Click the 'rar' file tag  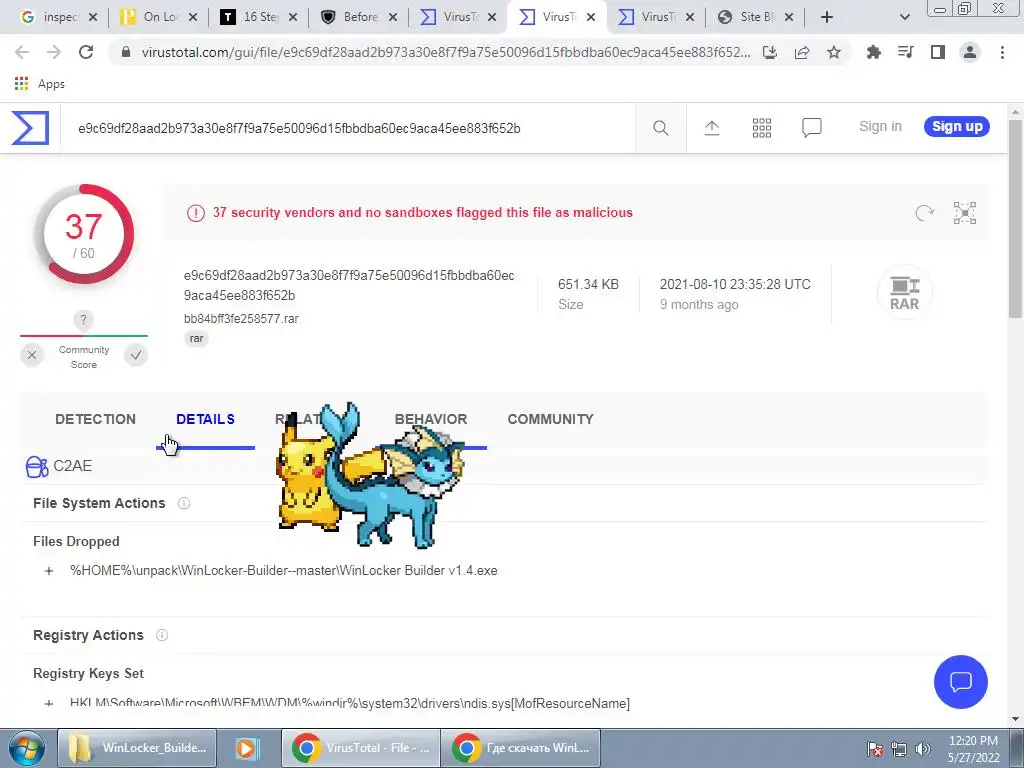pos(196,338)
